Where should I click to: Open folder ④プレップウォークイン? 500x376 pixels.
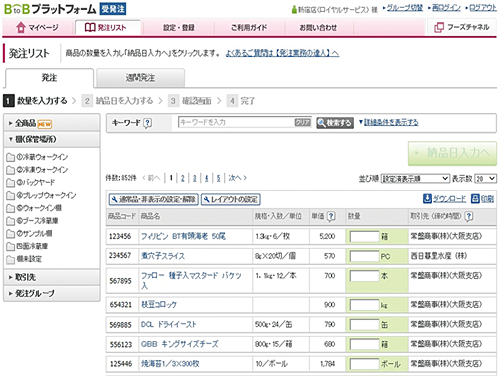[x=42, y=195]
